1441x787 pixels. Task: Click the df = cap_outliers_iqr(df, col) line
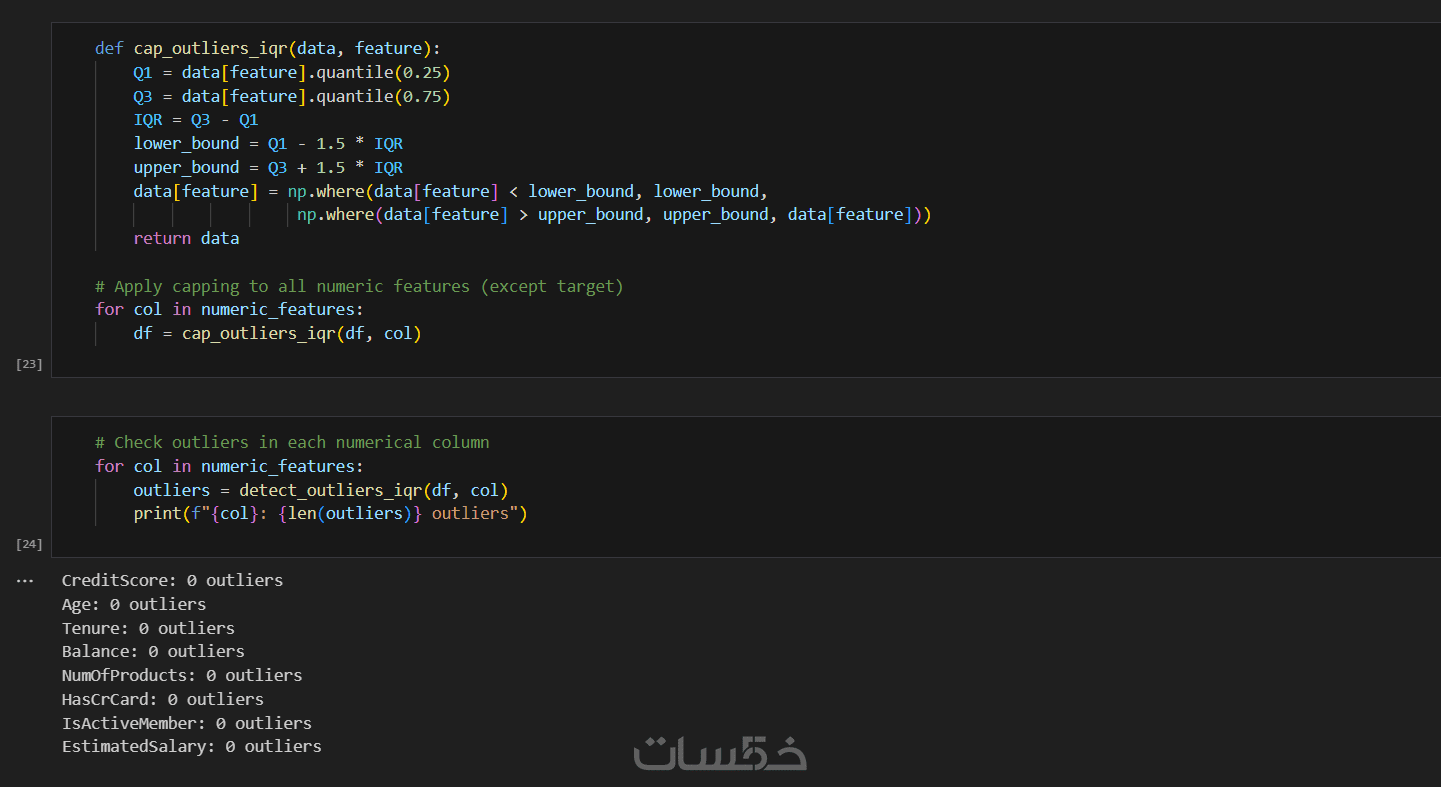[277, 334]
